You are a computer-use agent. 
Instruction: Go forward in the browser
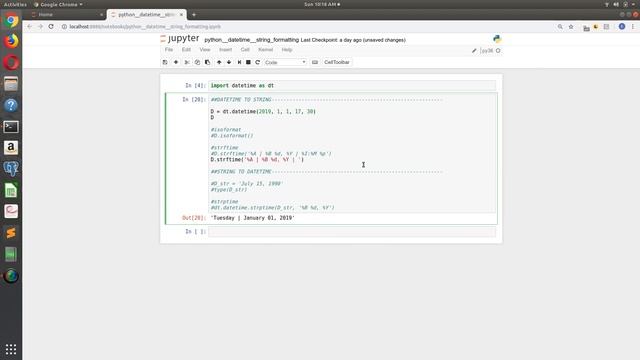click(40, 27)
